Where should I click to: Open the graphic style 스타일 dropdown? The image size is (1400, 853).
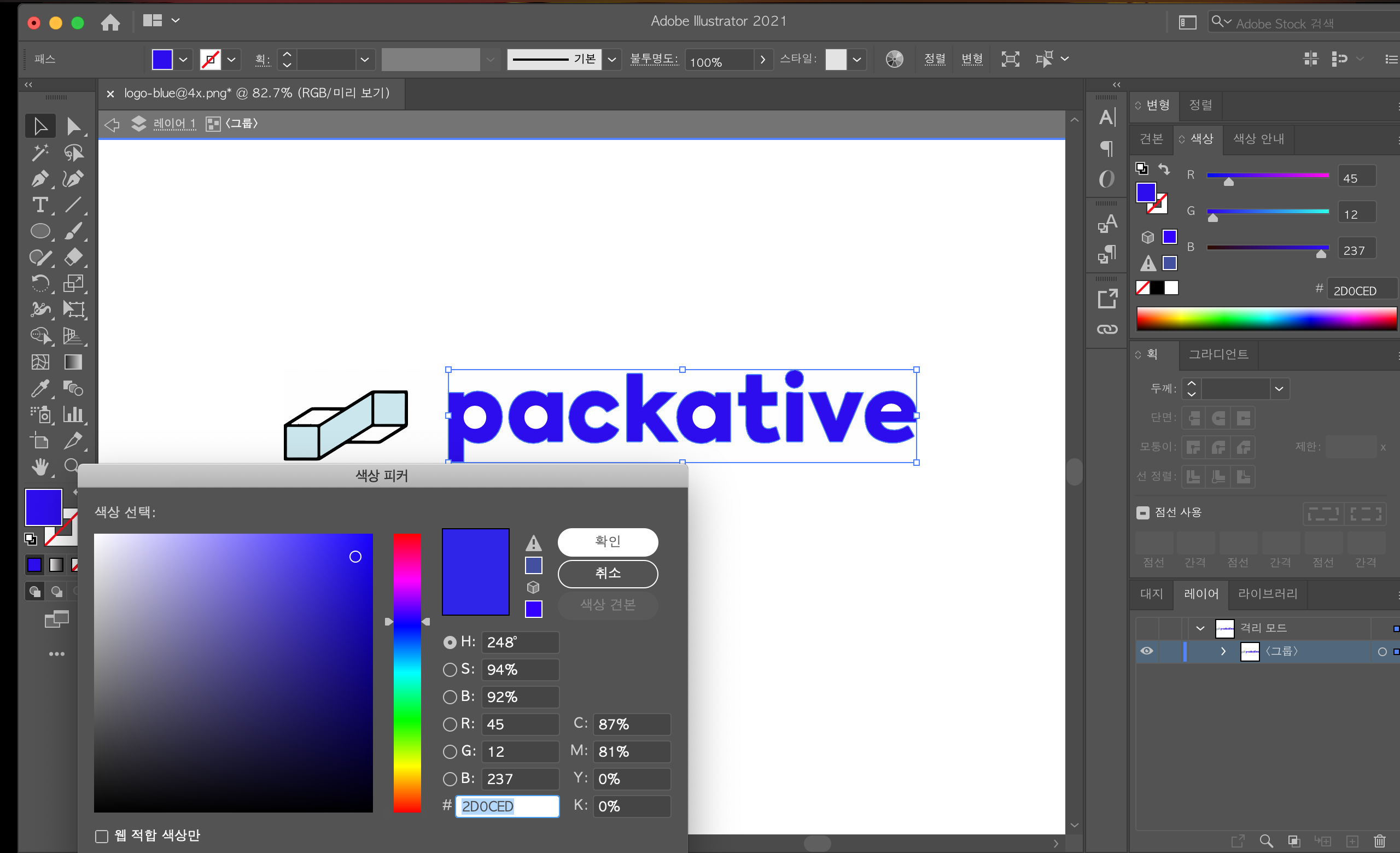pyautogui.click(x=857, y=59)
